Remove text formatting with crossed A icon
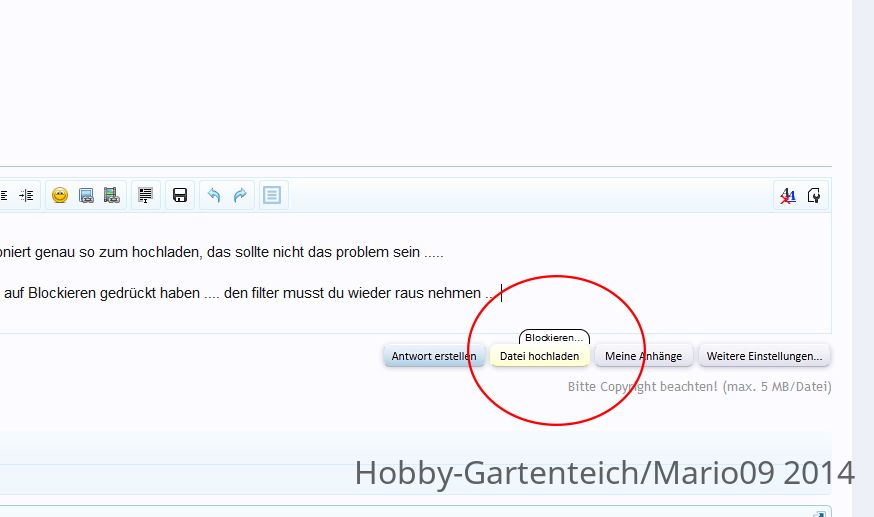874x517 pixels. pos(788,196)
